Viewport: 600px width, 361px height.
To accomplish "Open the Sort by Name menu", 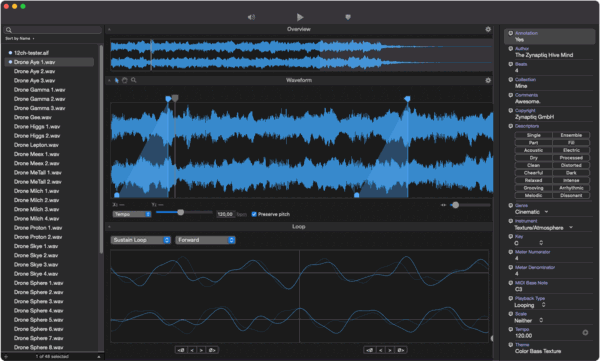I will (x=20, y=39).
